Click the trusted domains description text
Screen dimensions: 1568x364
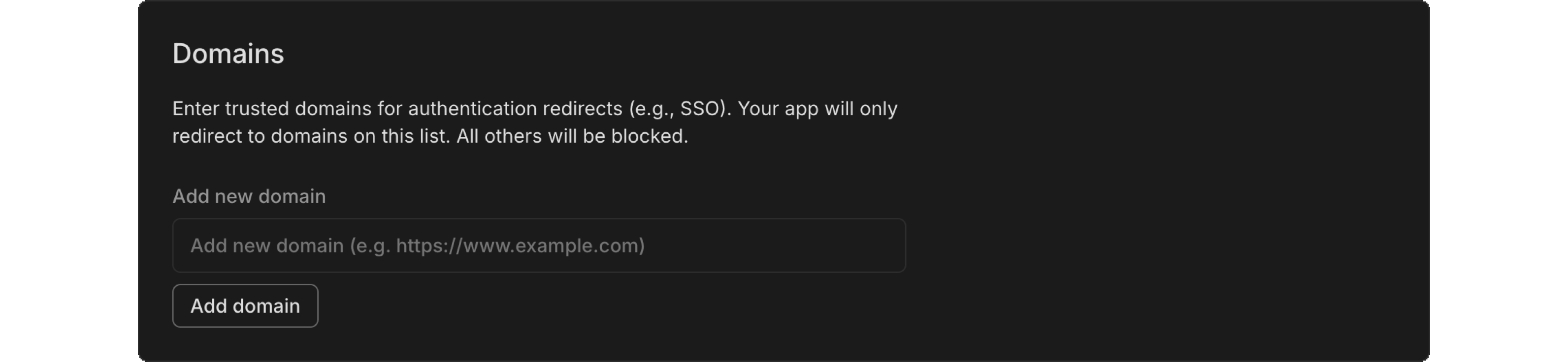[534, 121]
